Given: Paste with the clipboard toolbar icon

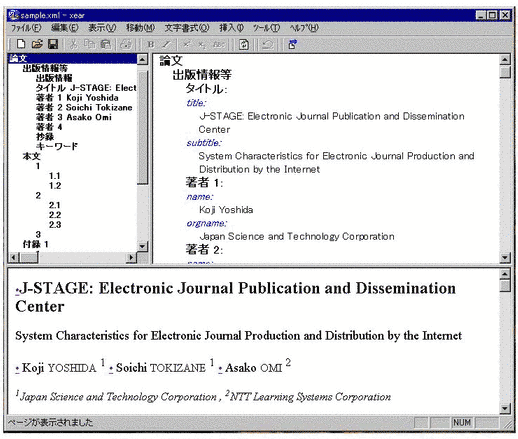Looking at the screenshot, I should (x=105, y=44).
